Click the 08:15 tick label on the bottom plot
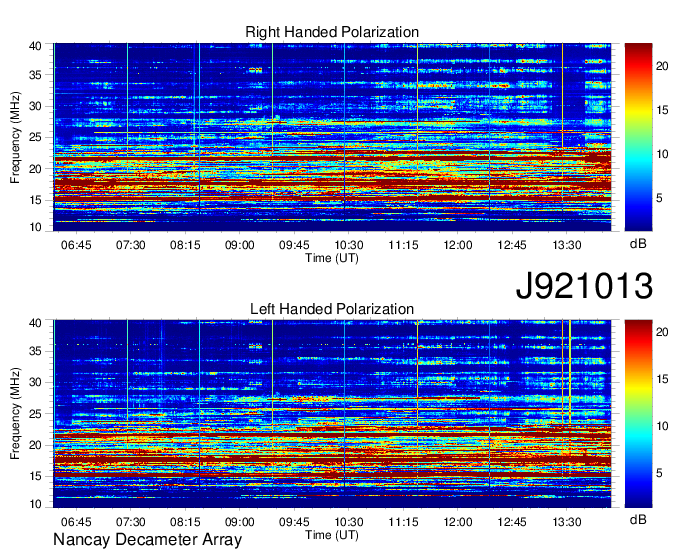This screenshot has width=680, height=552. pyautogui.click(x=185, y=522)
